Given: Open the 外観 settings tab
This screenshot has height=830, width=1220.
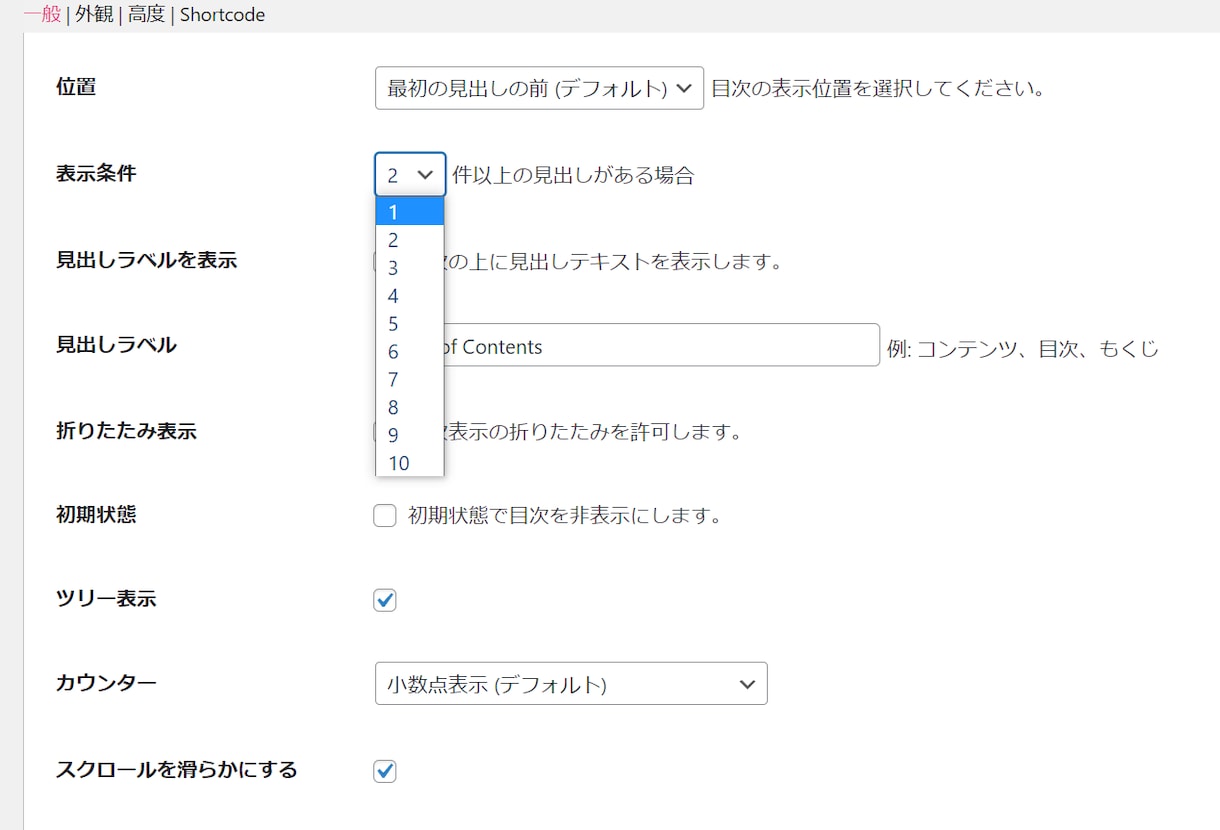Looking at the screenshot, I should [94, 15].
